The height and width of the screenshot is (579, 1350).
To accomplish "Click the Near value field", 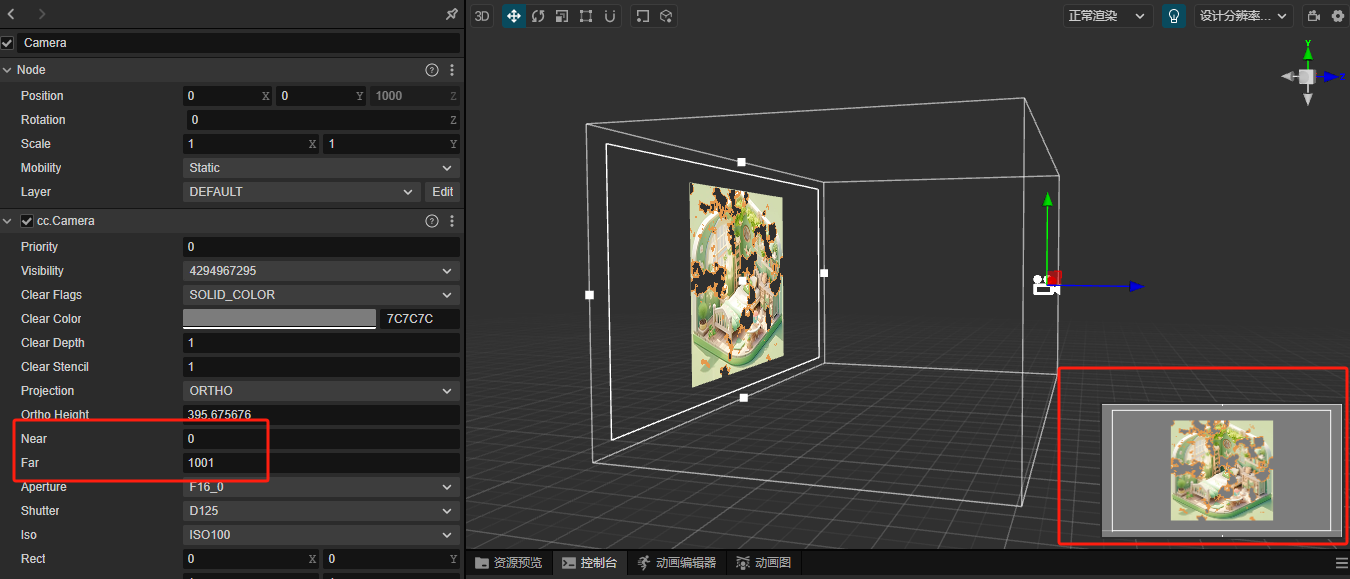I will pos(321,439).
